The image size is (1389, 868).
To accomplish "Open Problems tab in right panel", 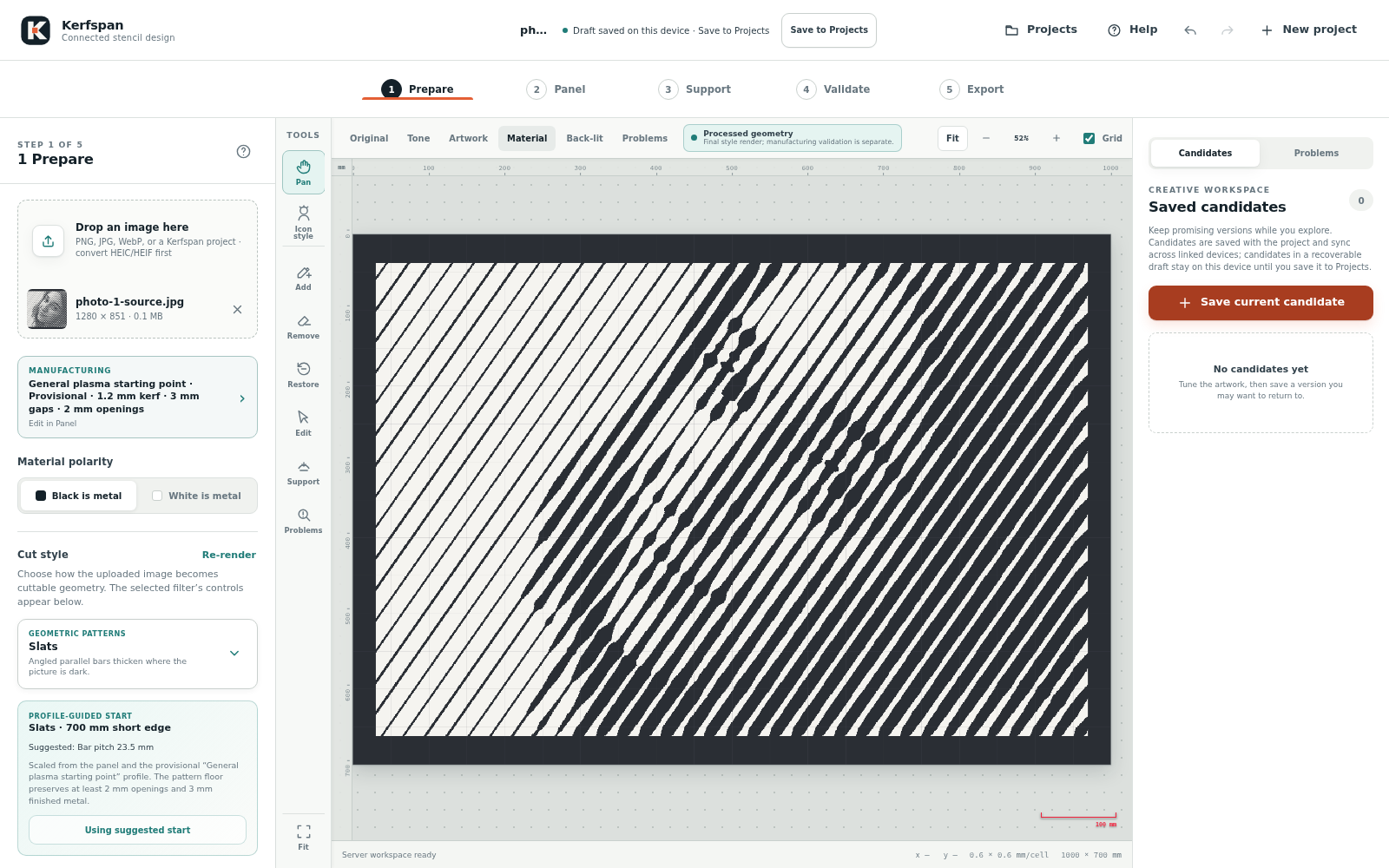I will coord(1316,153).
